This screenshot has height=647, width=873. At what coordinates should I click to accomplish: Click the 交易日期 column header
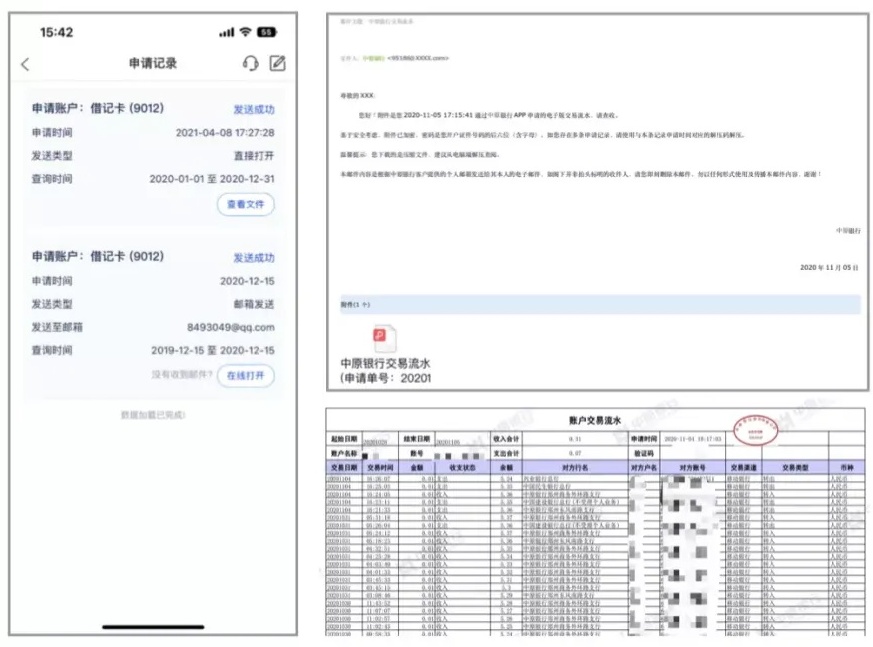click(342, 467)
